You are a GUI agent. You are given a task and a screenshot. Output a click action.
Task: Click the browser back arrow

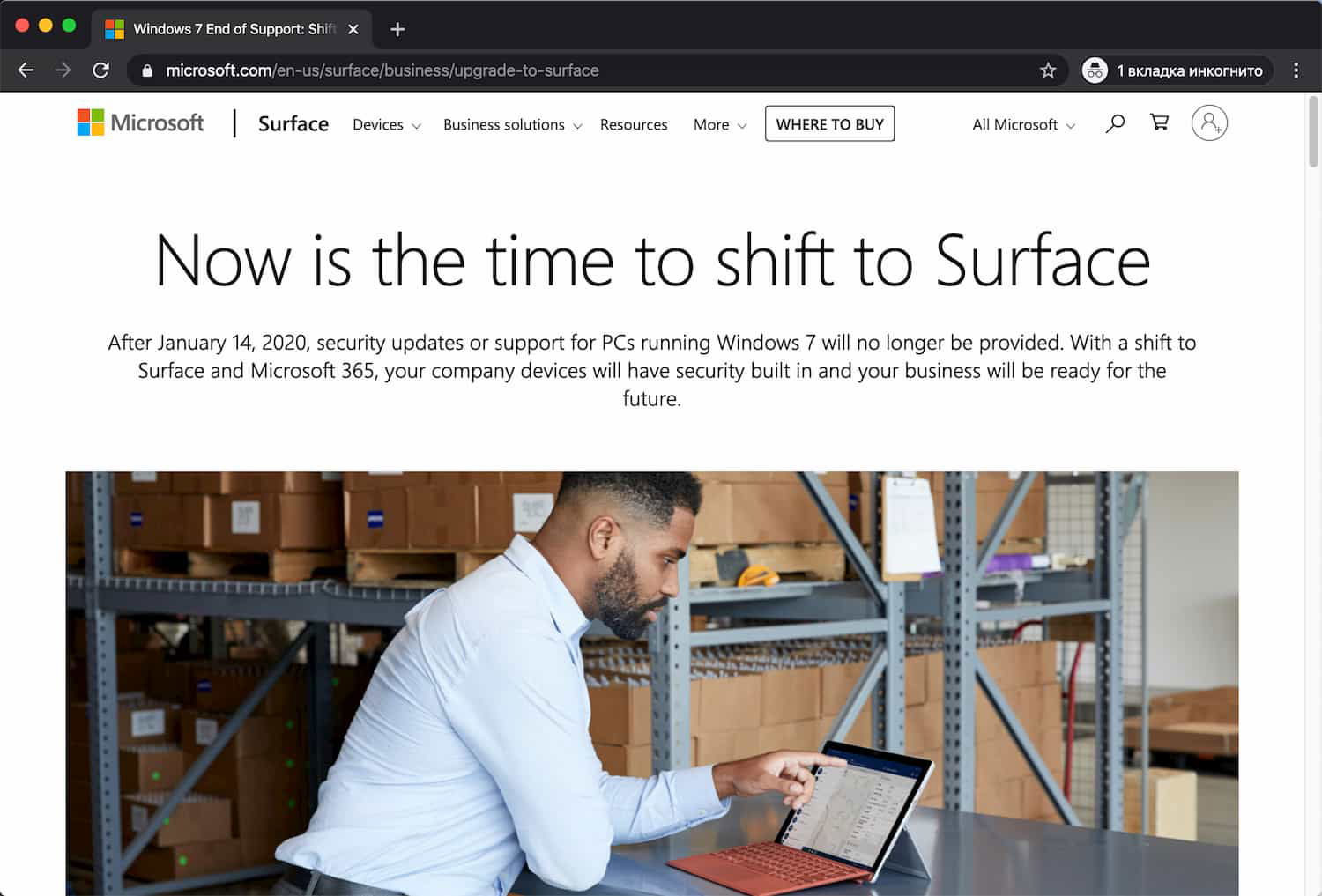click(x=26, y=70)
